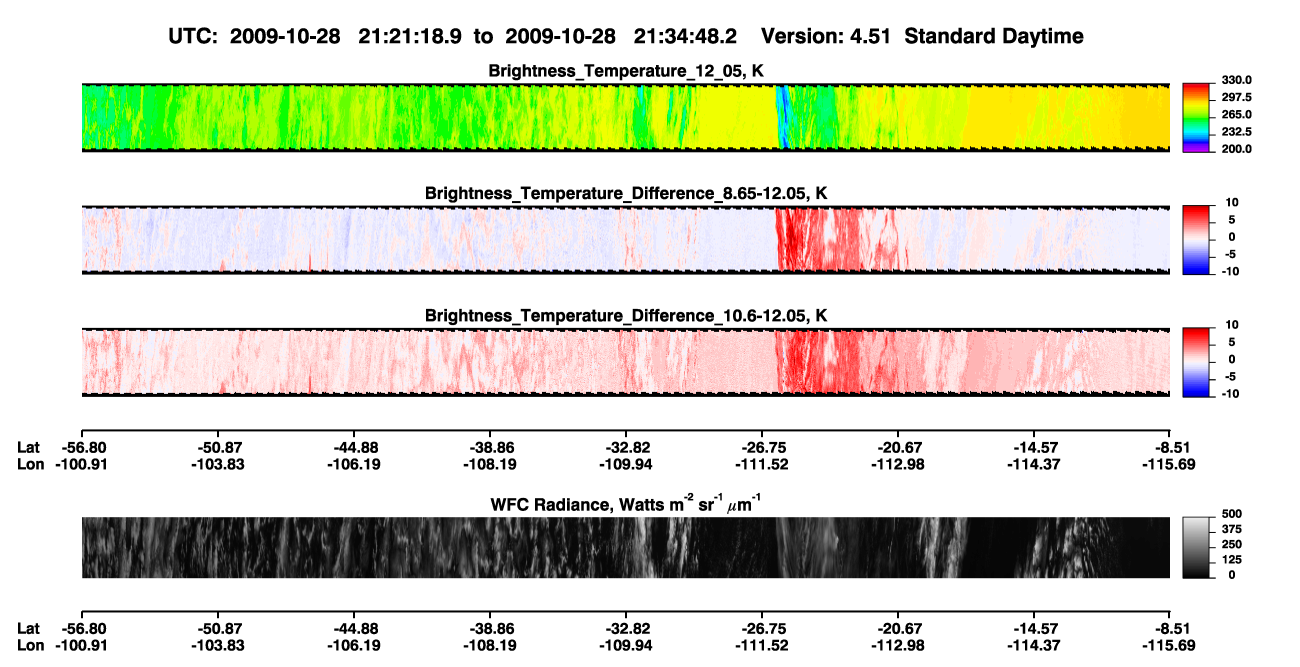The height and width of the screenshot is (667, 1300).
Task: Click longitude '-103.83' on the upper axis
Action: (217, 464)
